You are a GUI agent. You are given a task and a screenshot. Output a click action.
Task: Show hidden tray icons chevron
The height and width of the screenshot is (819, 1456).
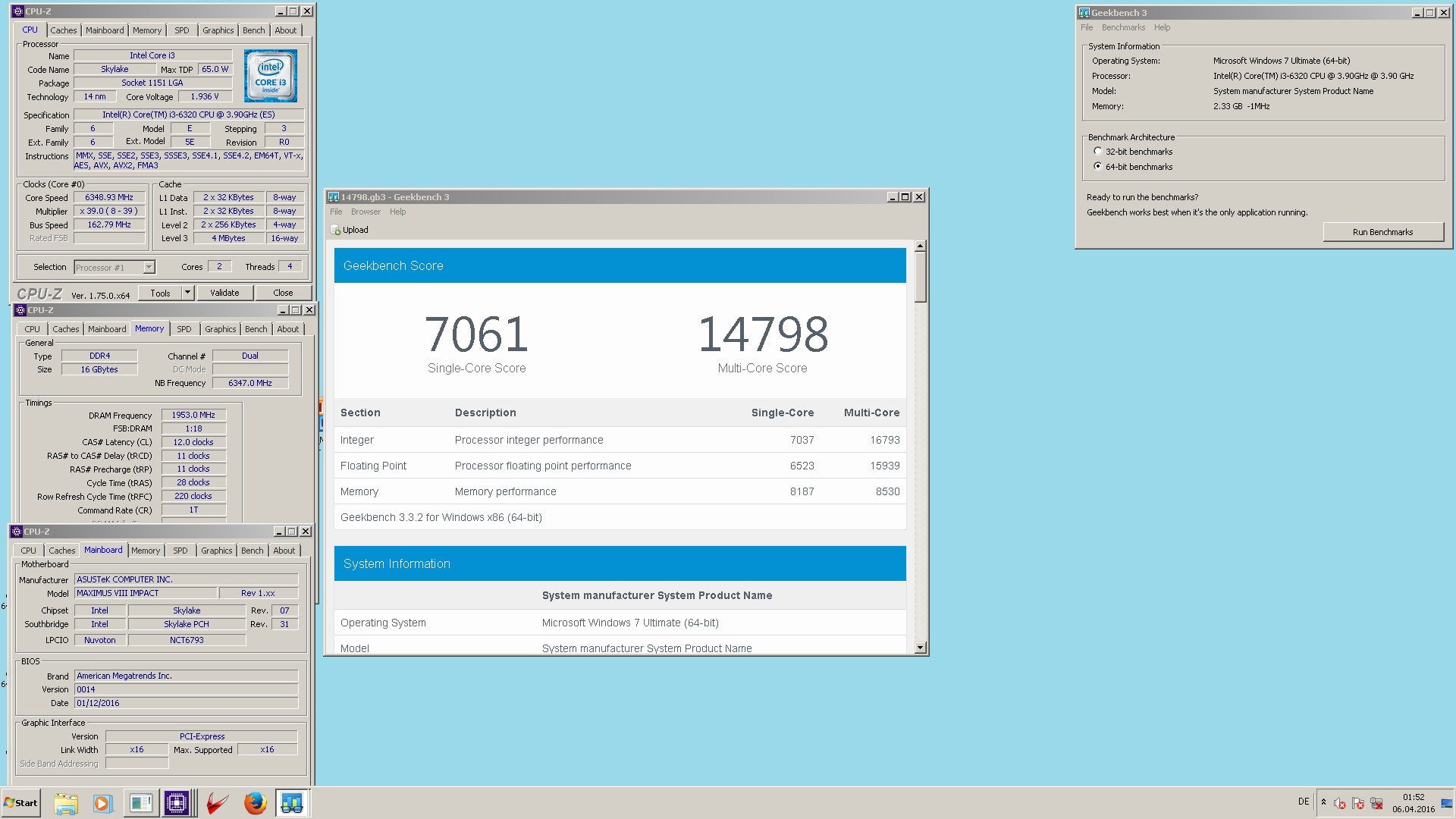1324,802
